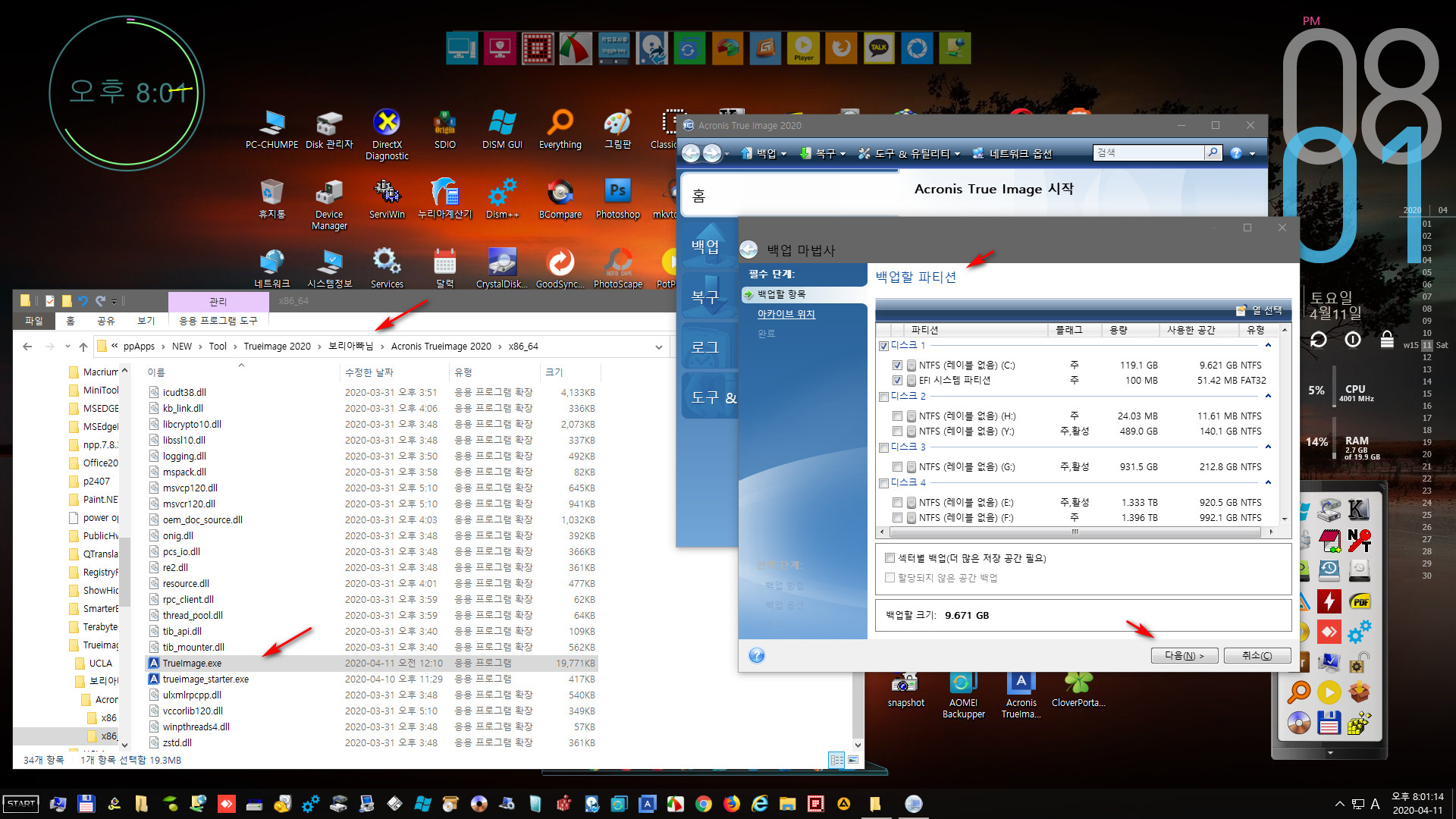This screenshot has height=819, width=1456.
Task: Click the search magnifier in Acronis toolbar
Action: (x=1213, y=152)
